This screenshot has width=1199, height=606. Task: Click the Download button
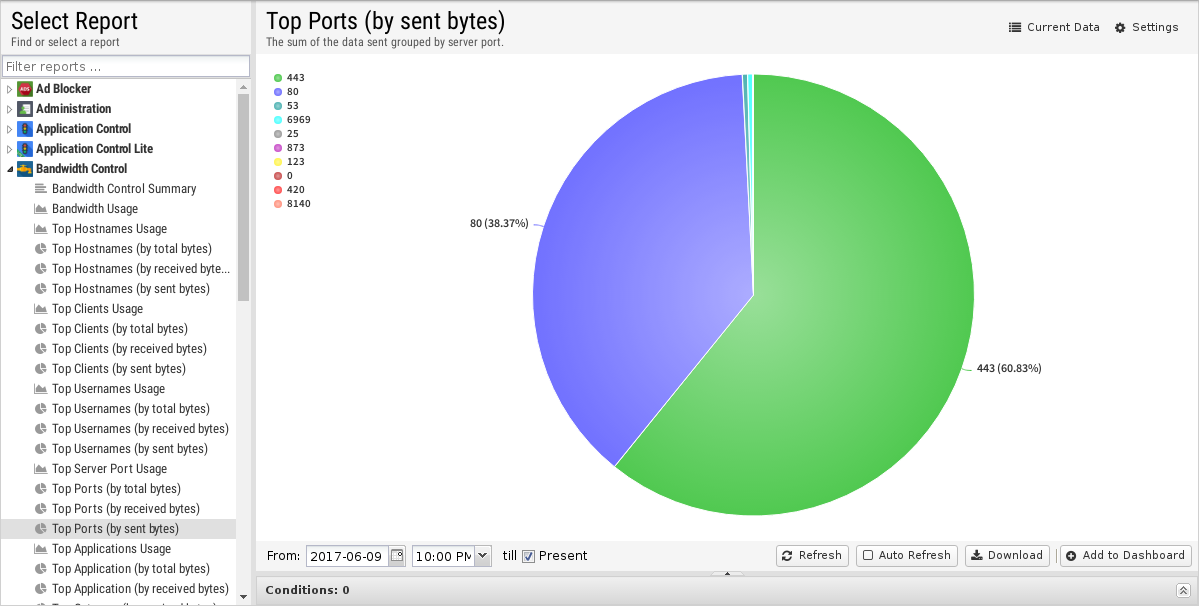[1007, 556]
